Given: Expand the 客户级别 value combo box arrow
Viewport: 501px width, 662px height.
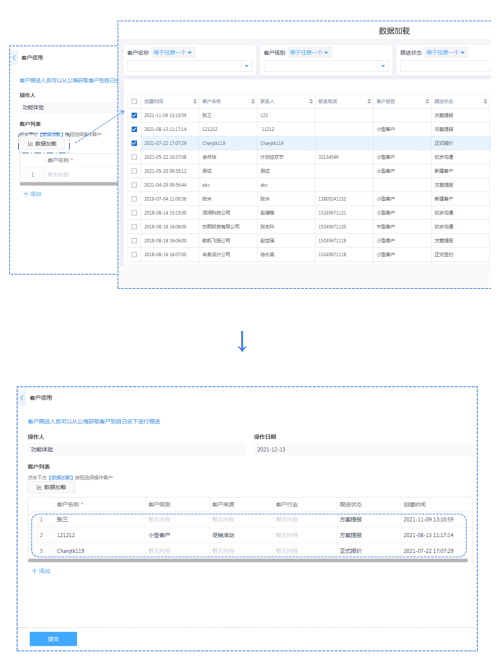Looking at the screenshot, I should pos(383,66).
